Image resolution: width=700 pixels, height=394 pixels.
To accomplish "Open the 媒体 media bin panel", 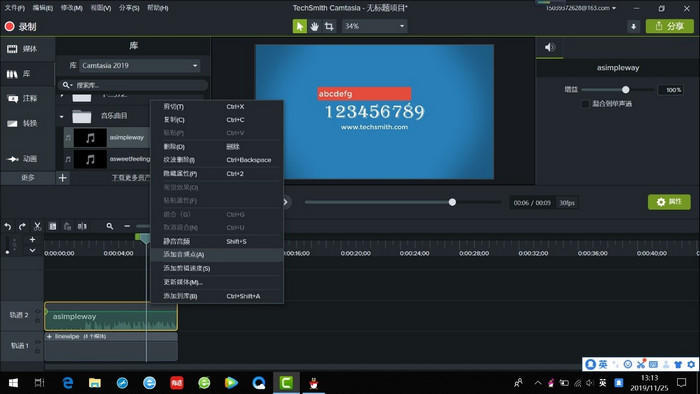I will (x=22, y=49).
